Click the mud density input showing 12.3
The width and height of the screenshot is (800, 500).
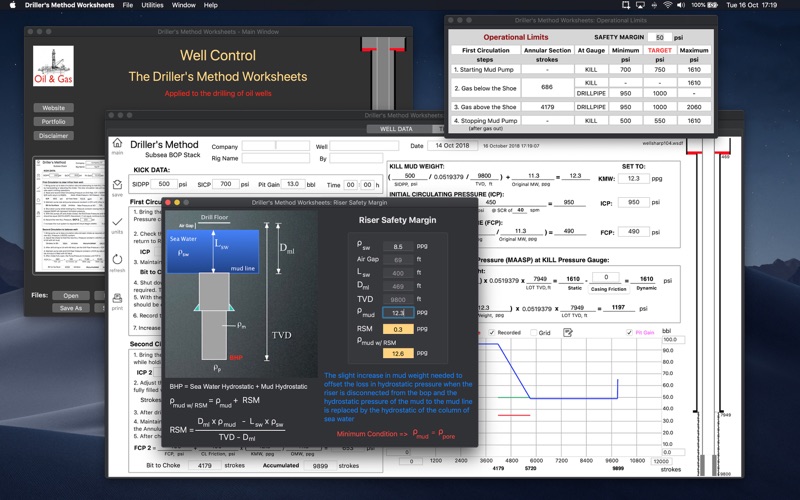(398, 313)
